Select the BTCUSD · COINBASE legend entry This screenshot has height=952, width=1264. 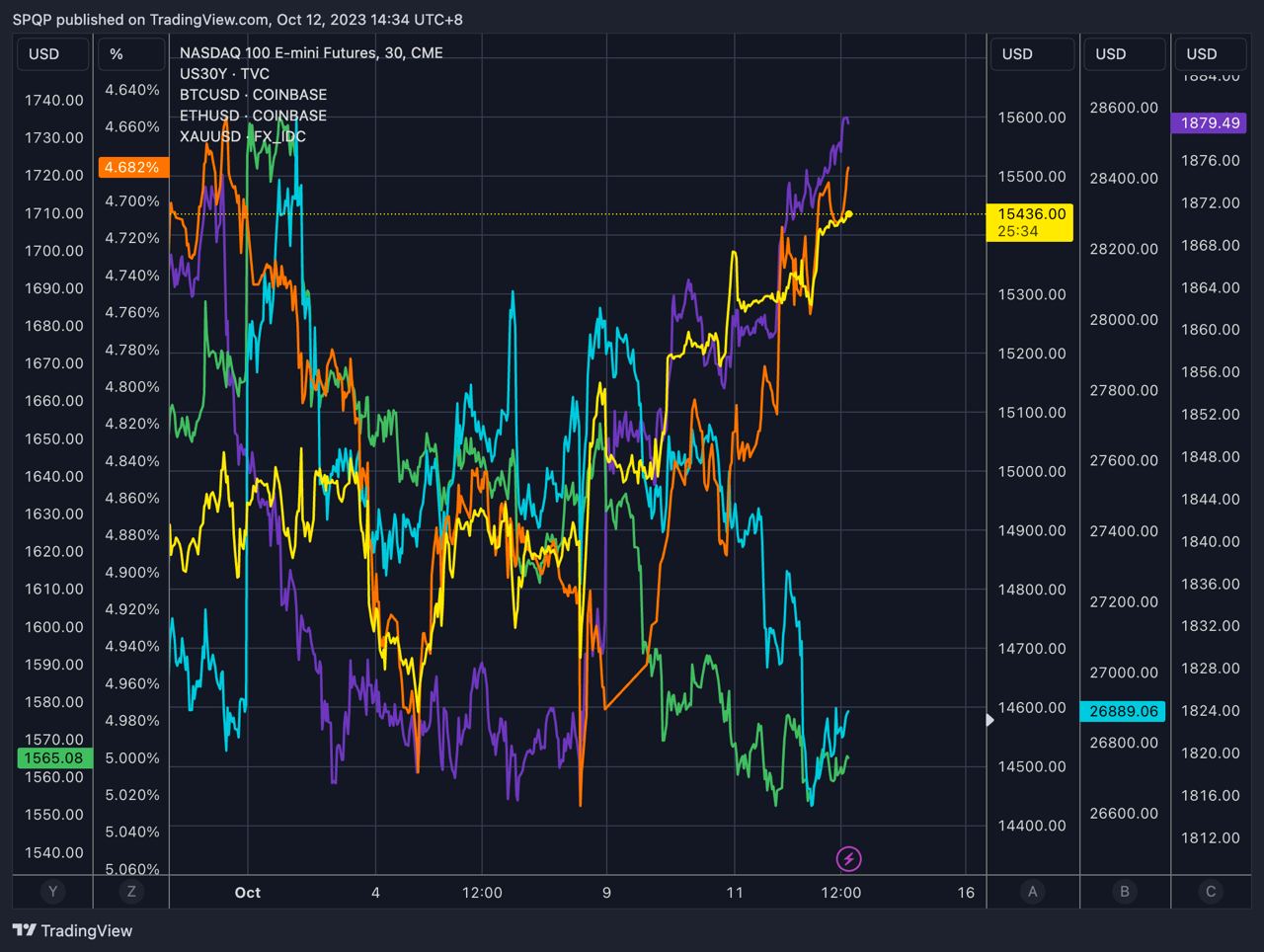coord(253,95)
